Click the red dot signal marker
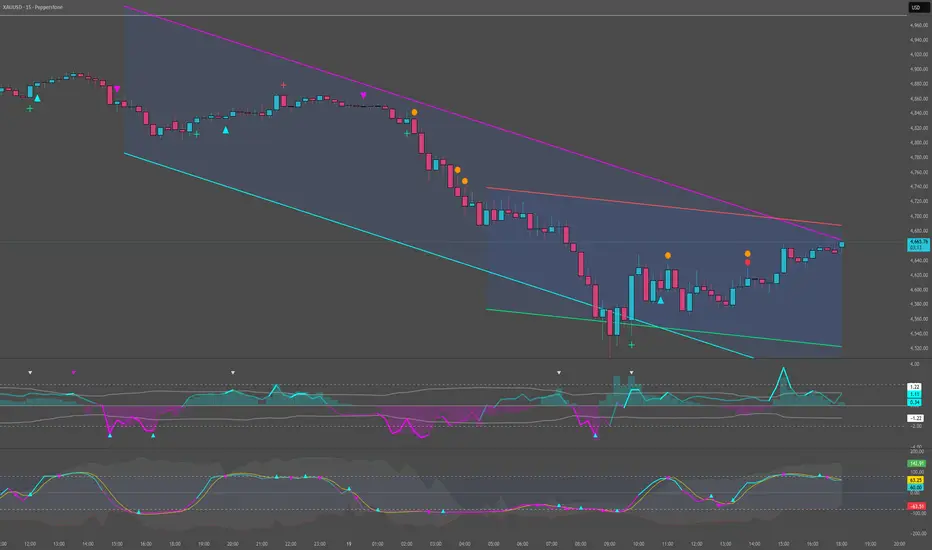 tap(747, 262)
